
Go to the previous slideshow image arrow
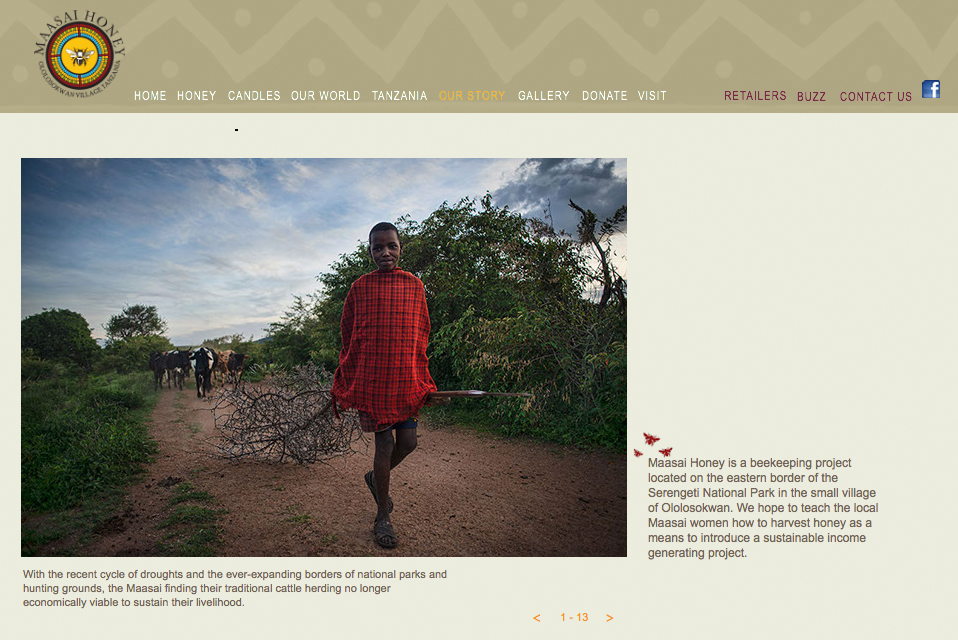(x=536, y=618)
